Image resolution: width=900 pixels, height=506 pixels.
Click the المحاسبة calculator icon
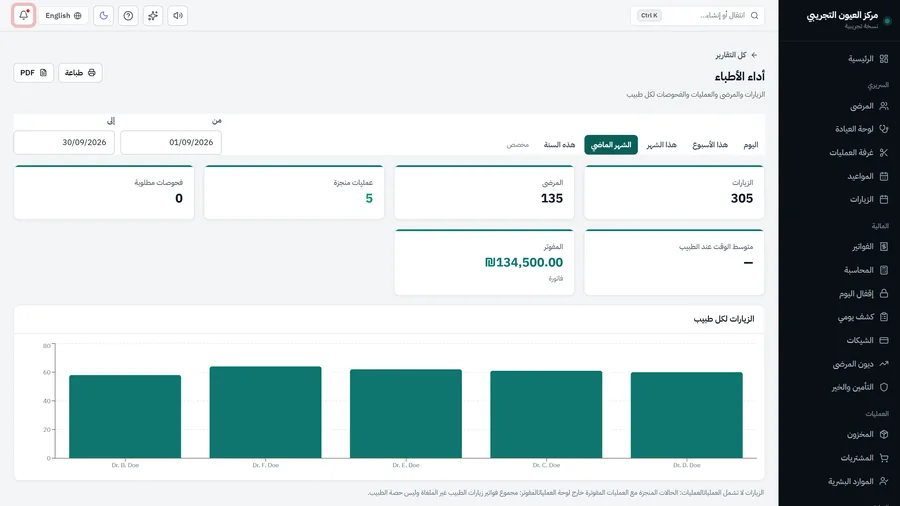tap(884, 270)
